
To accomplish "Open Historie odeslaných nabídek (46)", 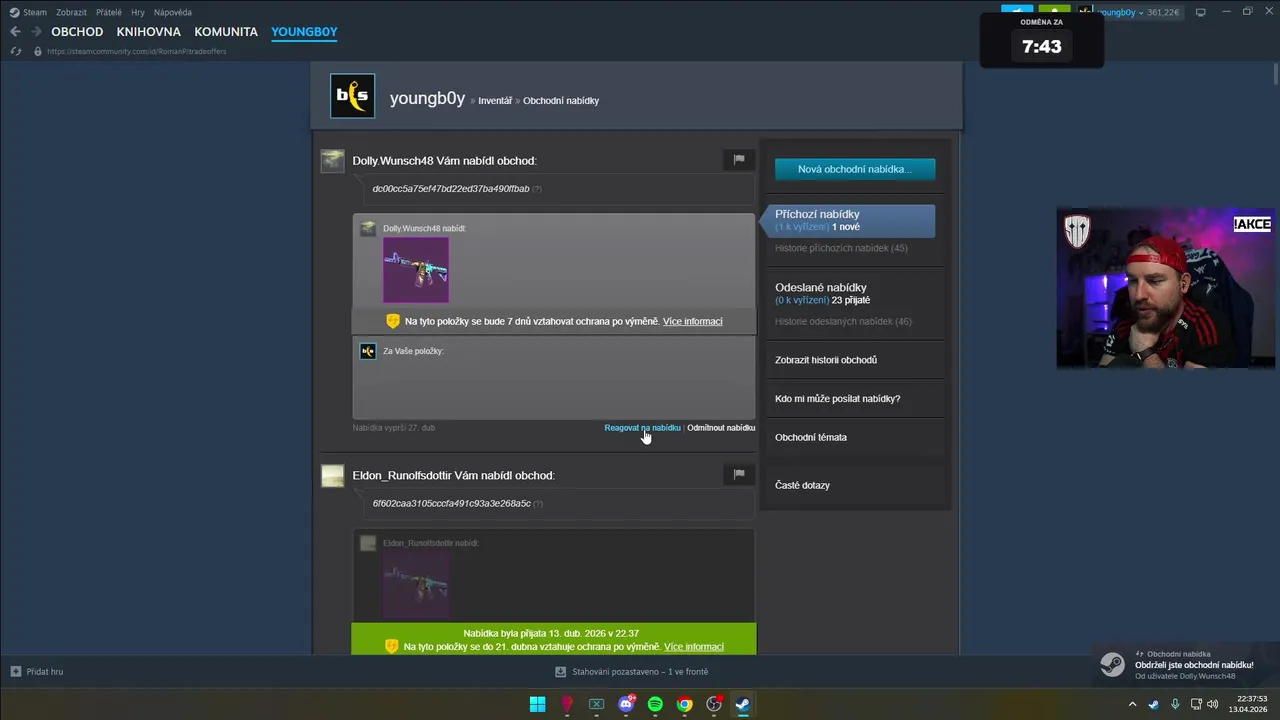I will point(843,321).
